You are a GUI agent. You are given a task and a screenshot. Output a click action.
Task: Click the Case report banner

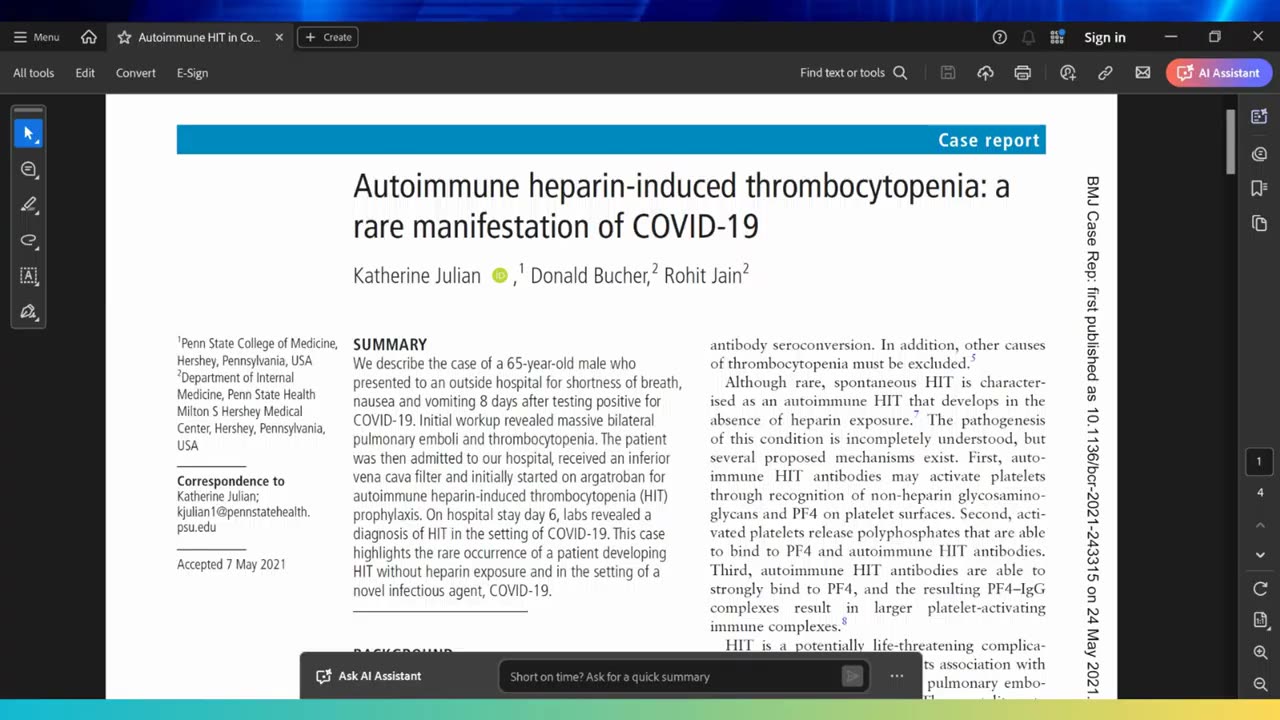point(611,140)
